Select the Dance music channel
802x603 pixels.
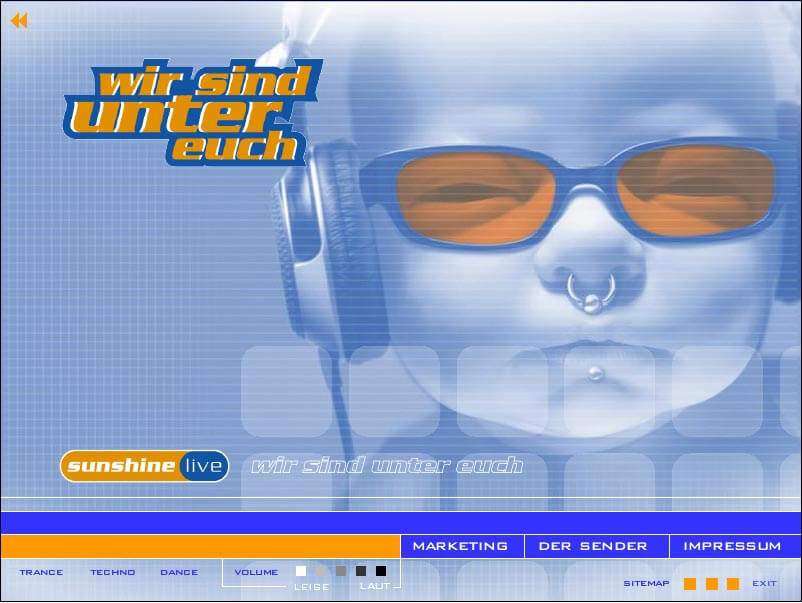coord(179,572)
